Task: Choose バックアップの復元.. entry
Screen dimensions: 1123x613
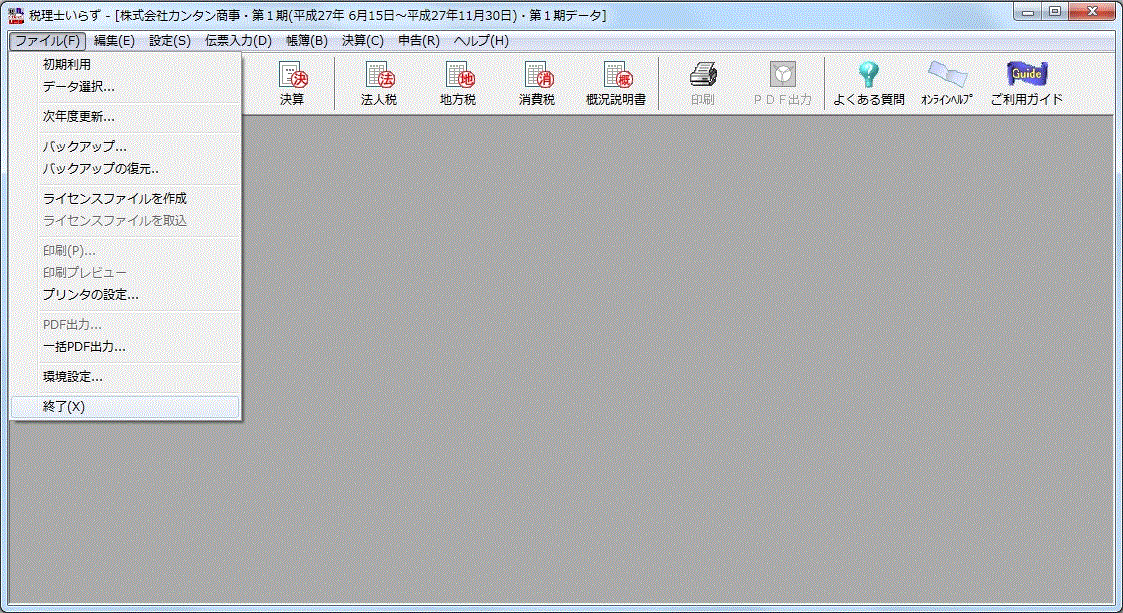Action: coord(100,169)
